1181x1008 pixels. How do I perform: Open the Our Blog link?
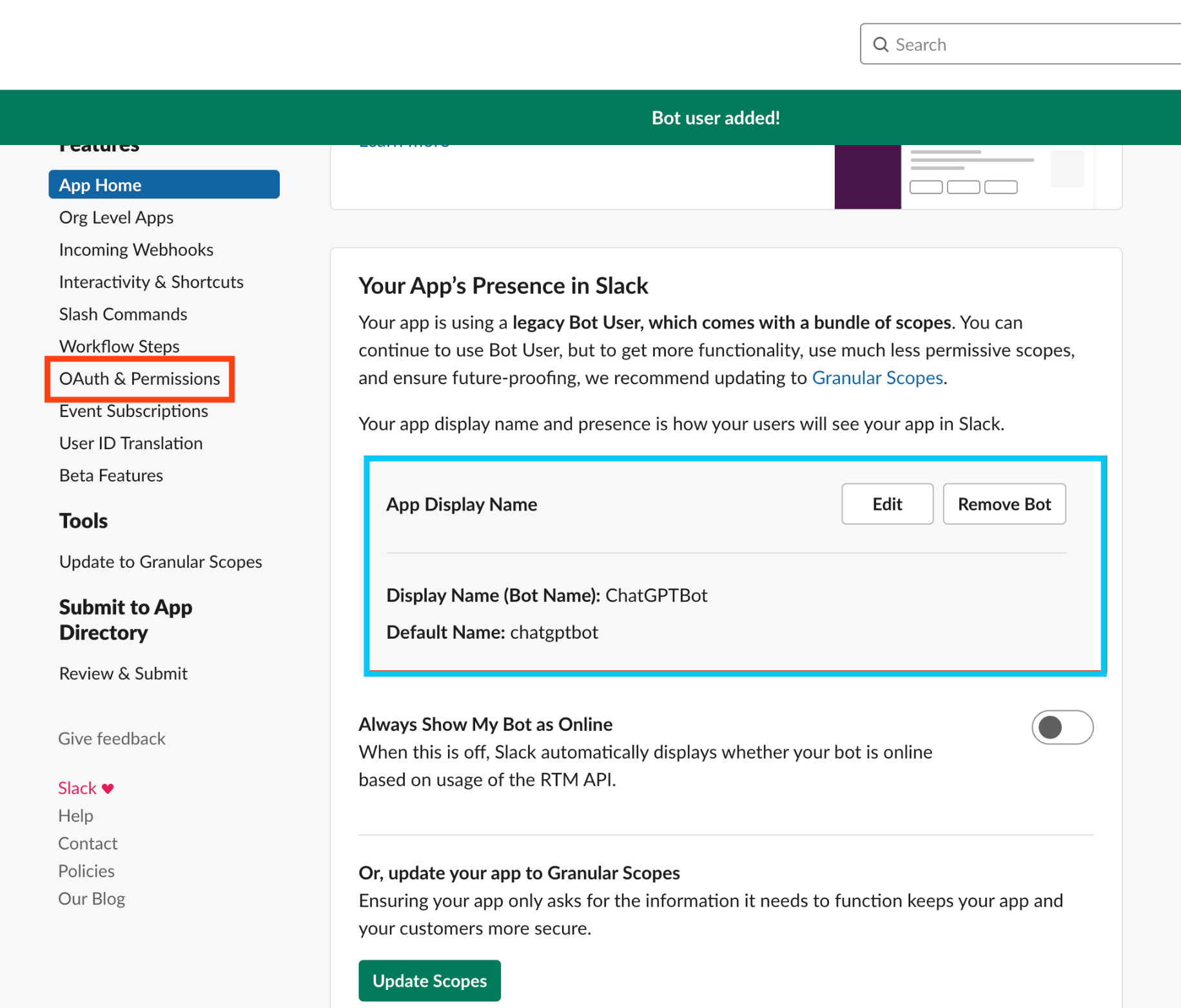pyautogui.click(x=92, y=898)
